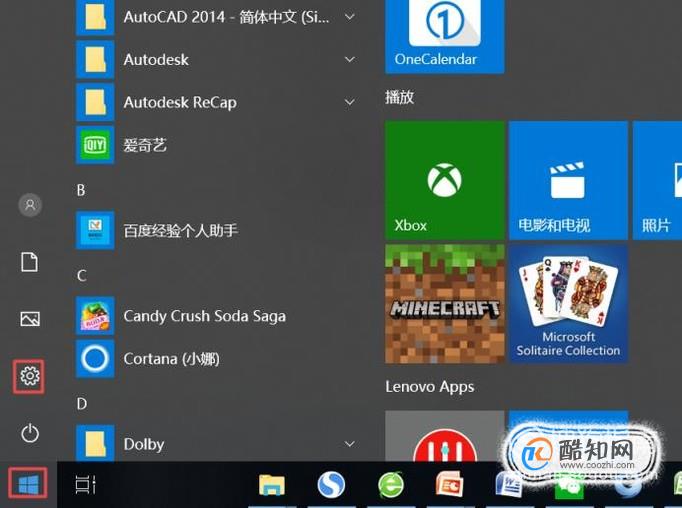Screen dimensions: 682x508
Task: Select the Candy Crush Soda Saga label
Action: pyautogui.click(x=204, y=316)
